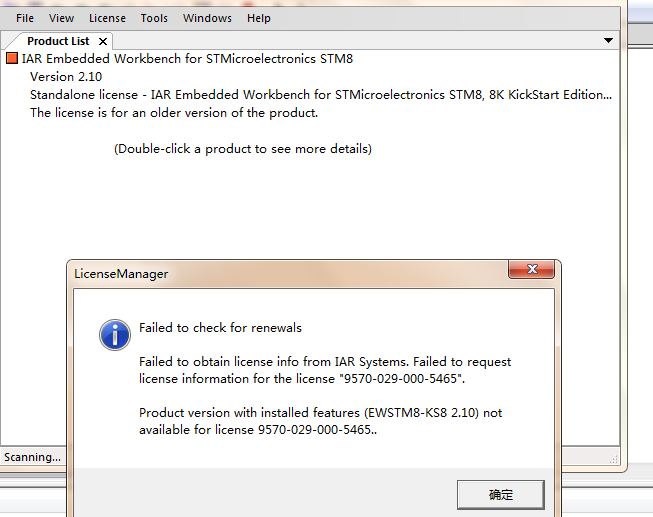
Task: Open the Help menu
Action: (259, 18)
